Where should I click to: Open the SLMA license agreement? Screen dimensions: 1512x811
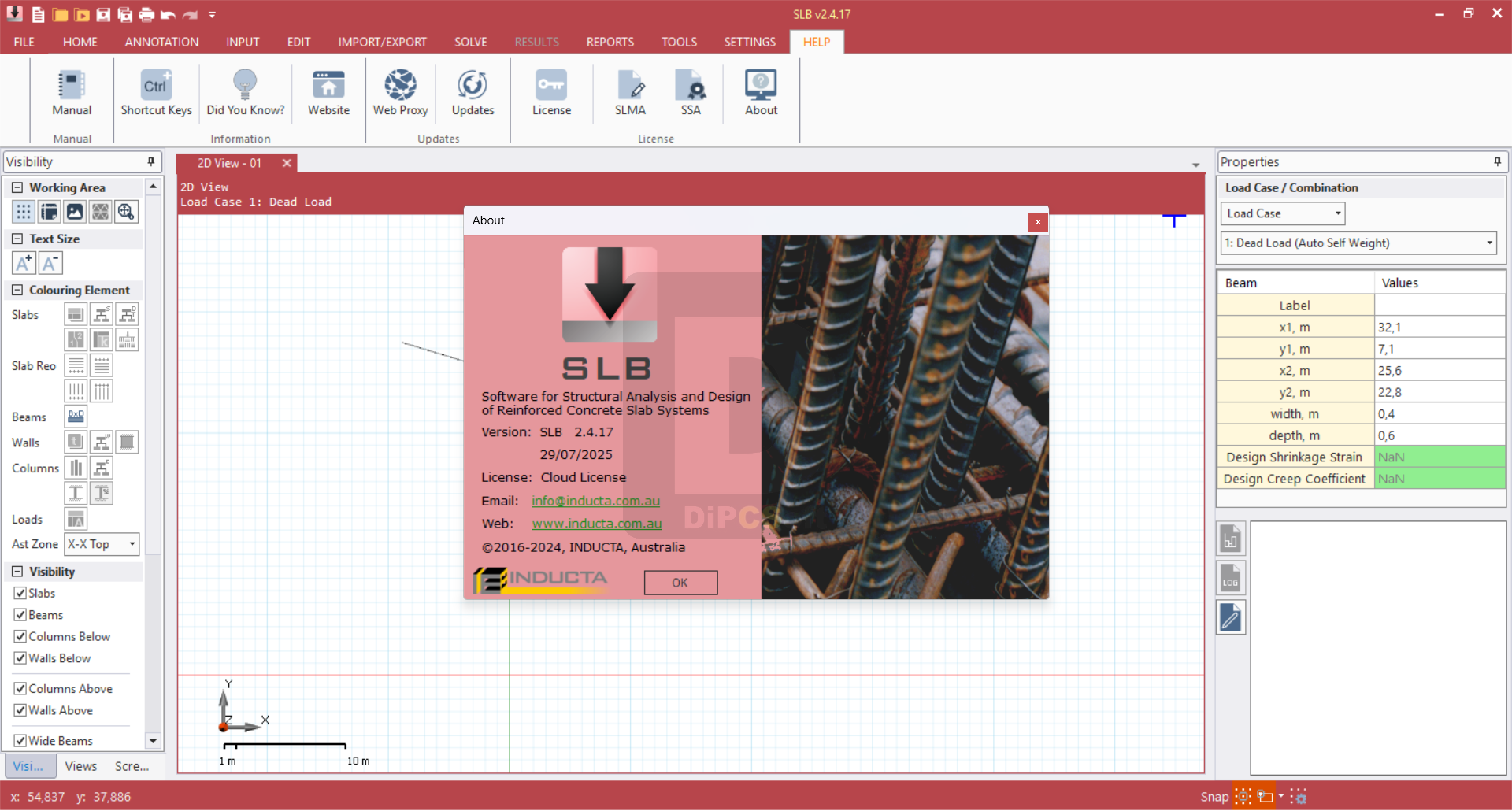pos(630,93)
